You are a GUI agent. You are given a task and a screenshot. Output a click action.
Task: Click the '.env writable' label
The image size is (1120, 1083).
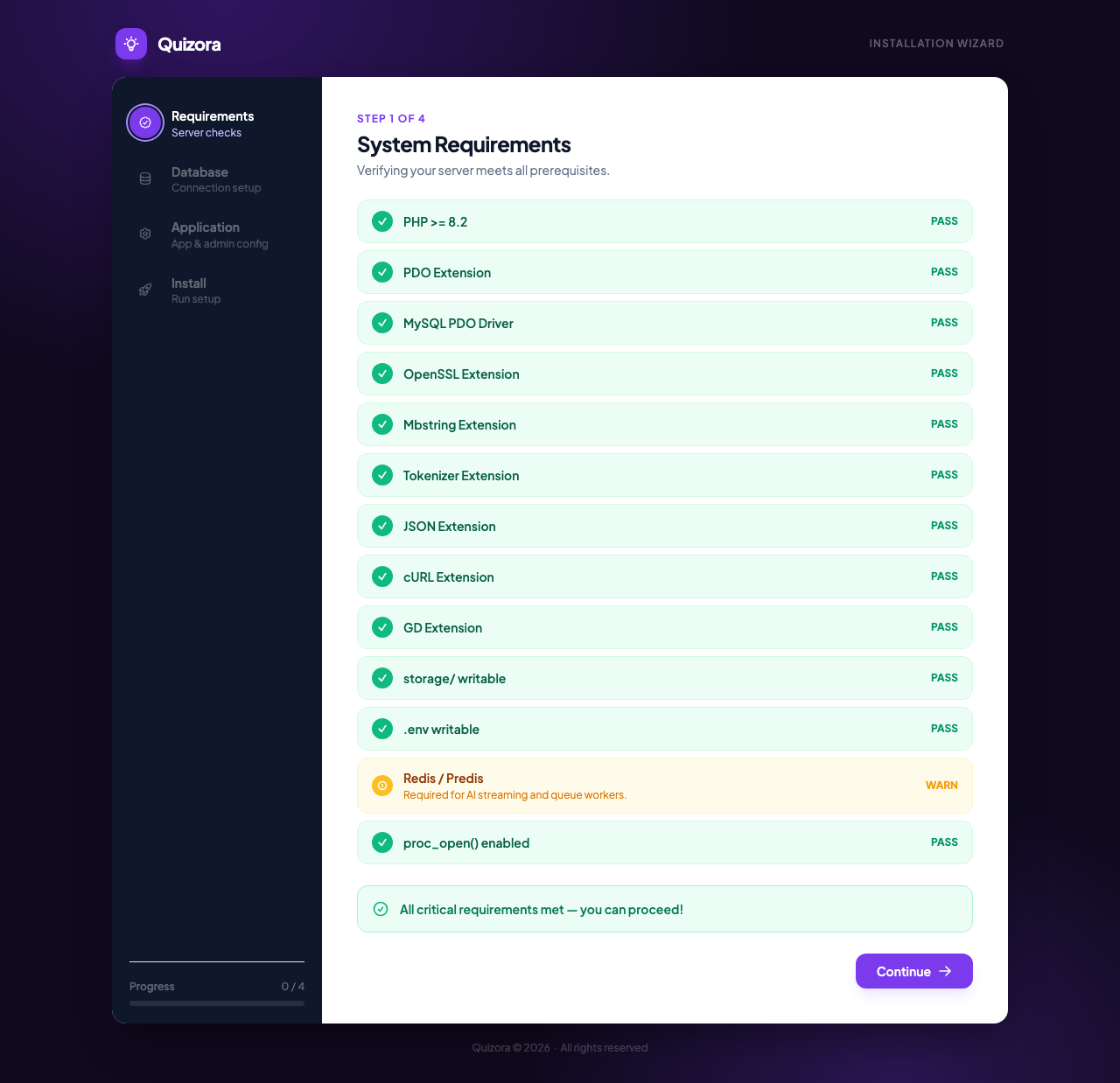click(x=441, y=730)
